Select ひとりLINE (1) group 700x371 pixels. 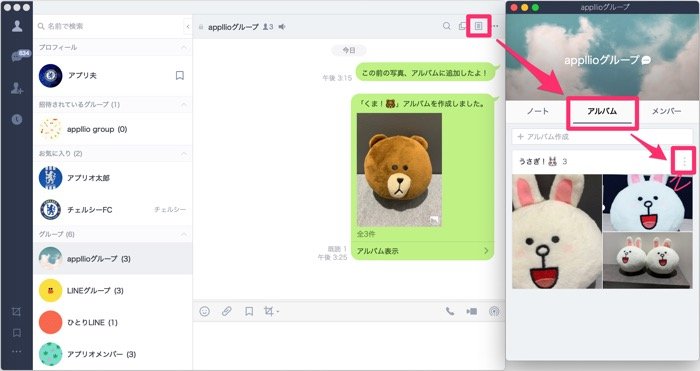[x=112, y=322]
